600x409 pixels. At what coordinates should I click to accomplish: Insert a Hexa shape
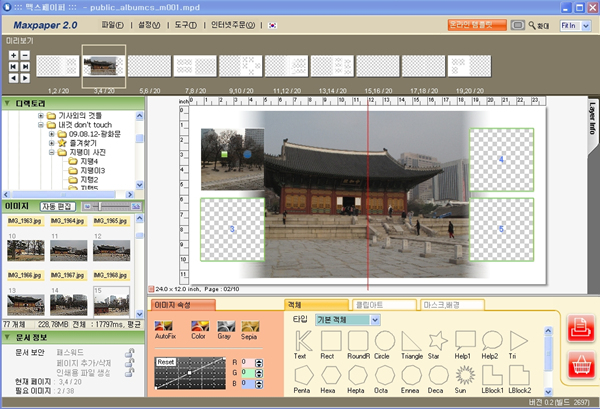pos(331,379)
